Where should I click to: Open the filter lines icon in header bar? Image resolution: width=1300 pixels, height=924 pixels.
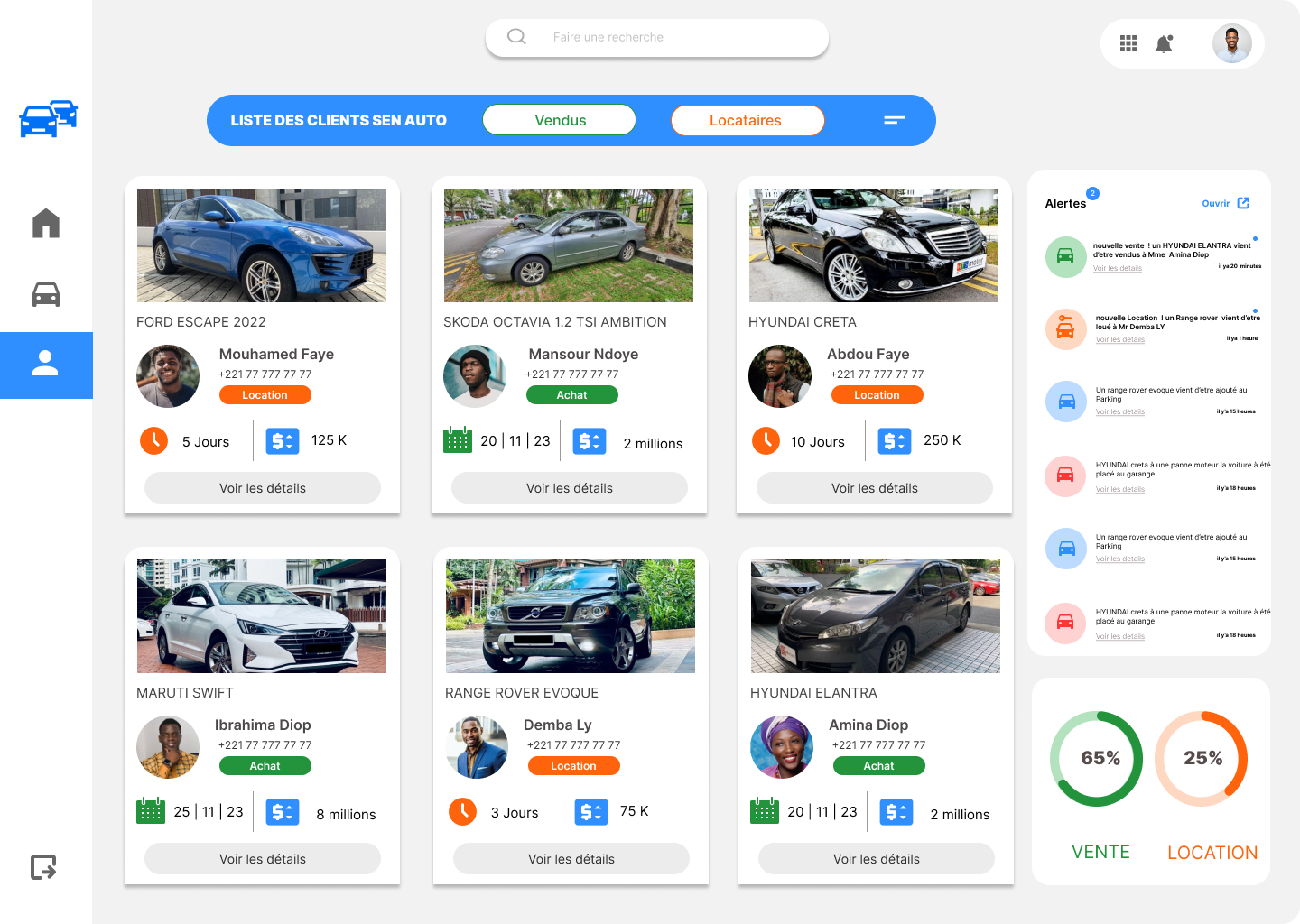tap(894, 120)
